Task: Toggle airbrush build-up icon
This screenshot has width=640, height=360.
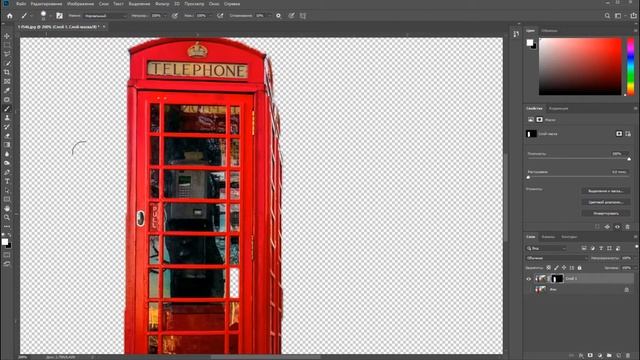Action: pyautogui.click(x=220, y=16)
